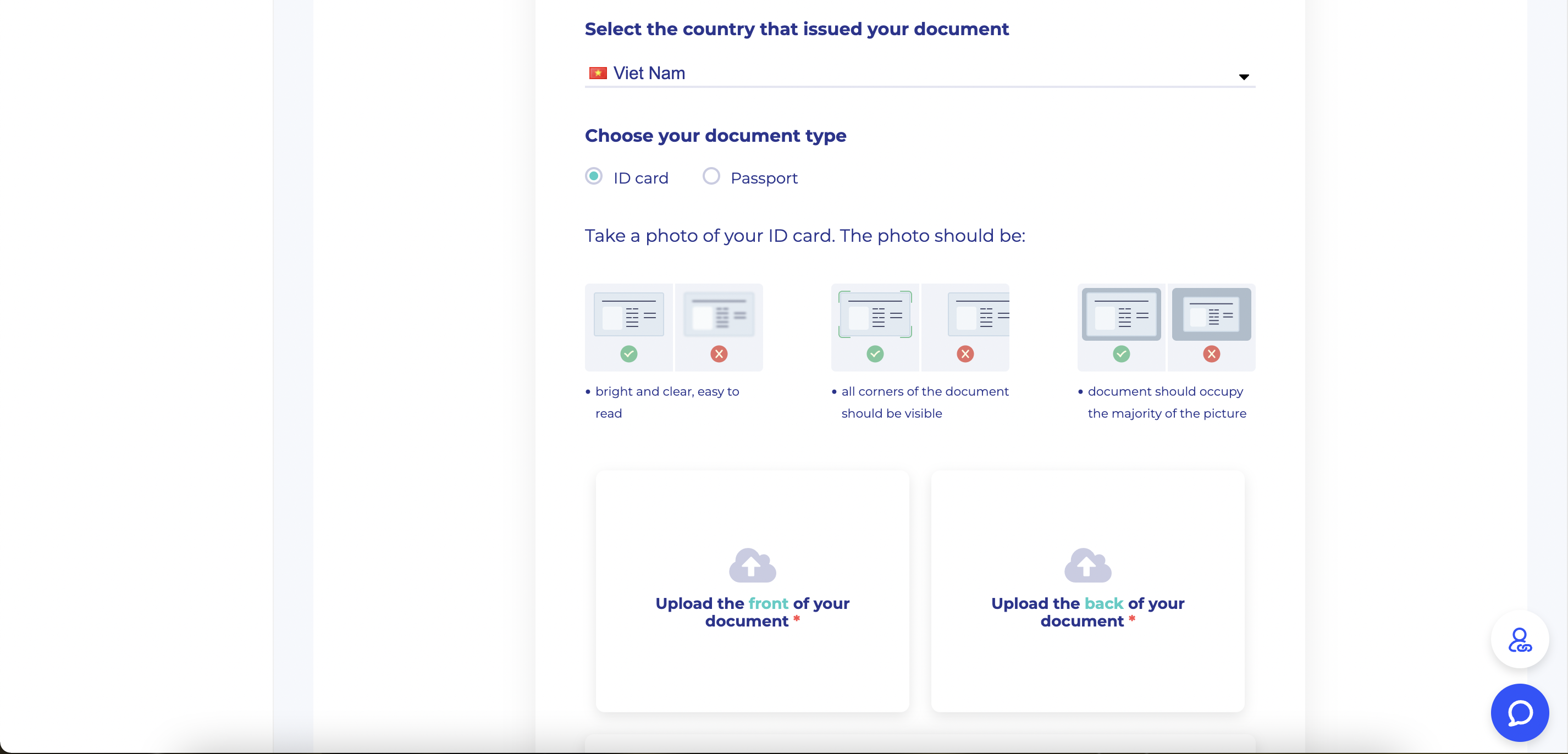Click Upload the front of your document
The height and width of the screenshot is (754, 1568).
(x=752, y=612)
